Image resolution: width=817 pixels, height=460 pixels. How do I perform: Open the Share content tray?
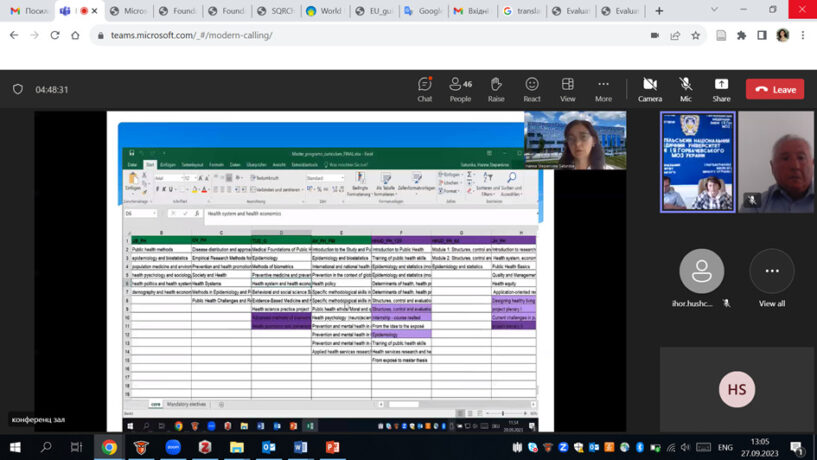[x=721, y=89]
